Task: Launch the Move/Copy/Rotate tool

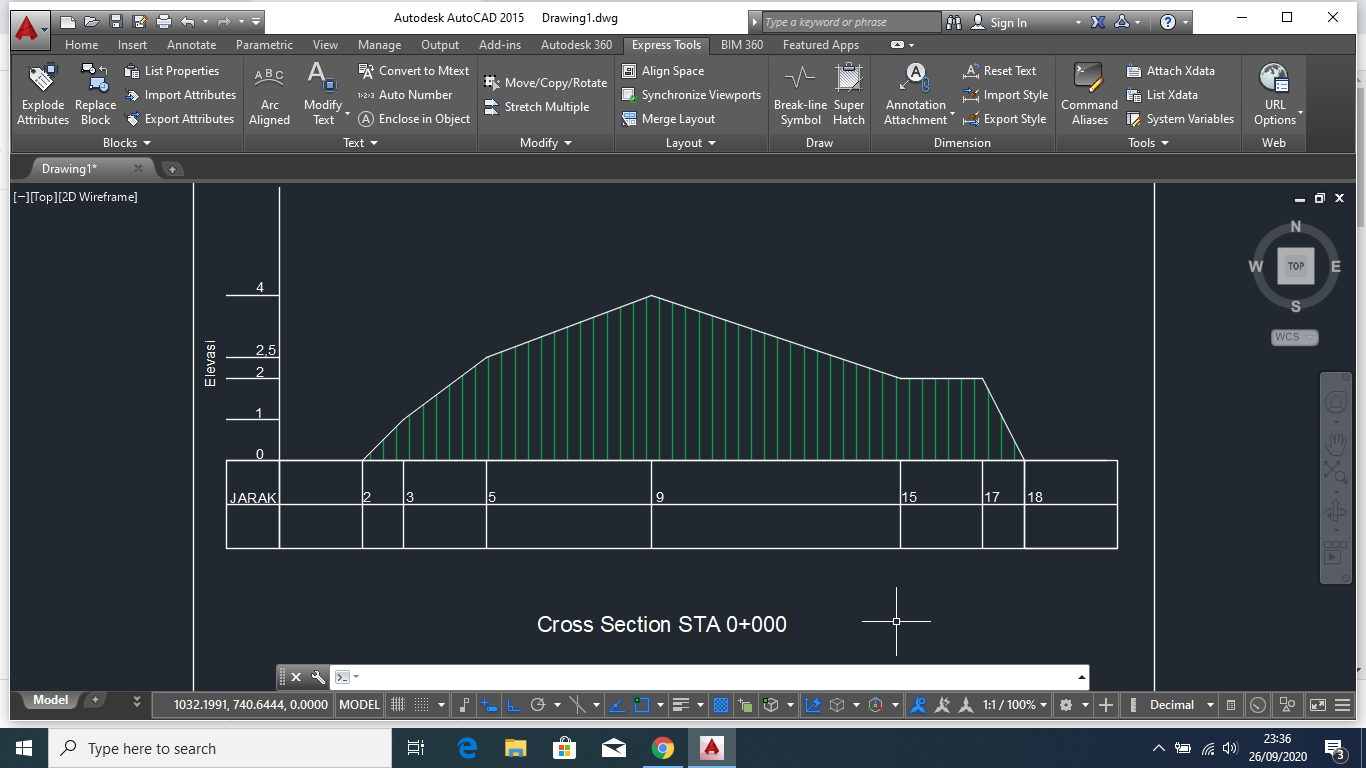Action: pyautogui.click(x=545, y=83)
